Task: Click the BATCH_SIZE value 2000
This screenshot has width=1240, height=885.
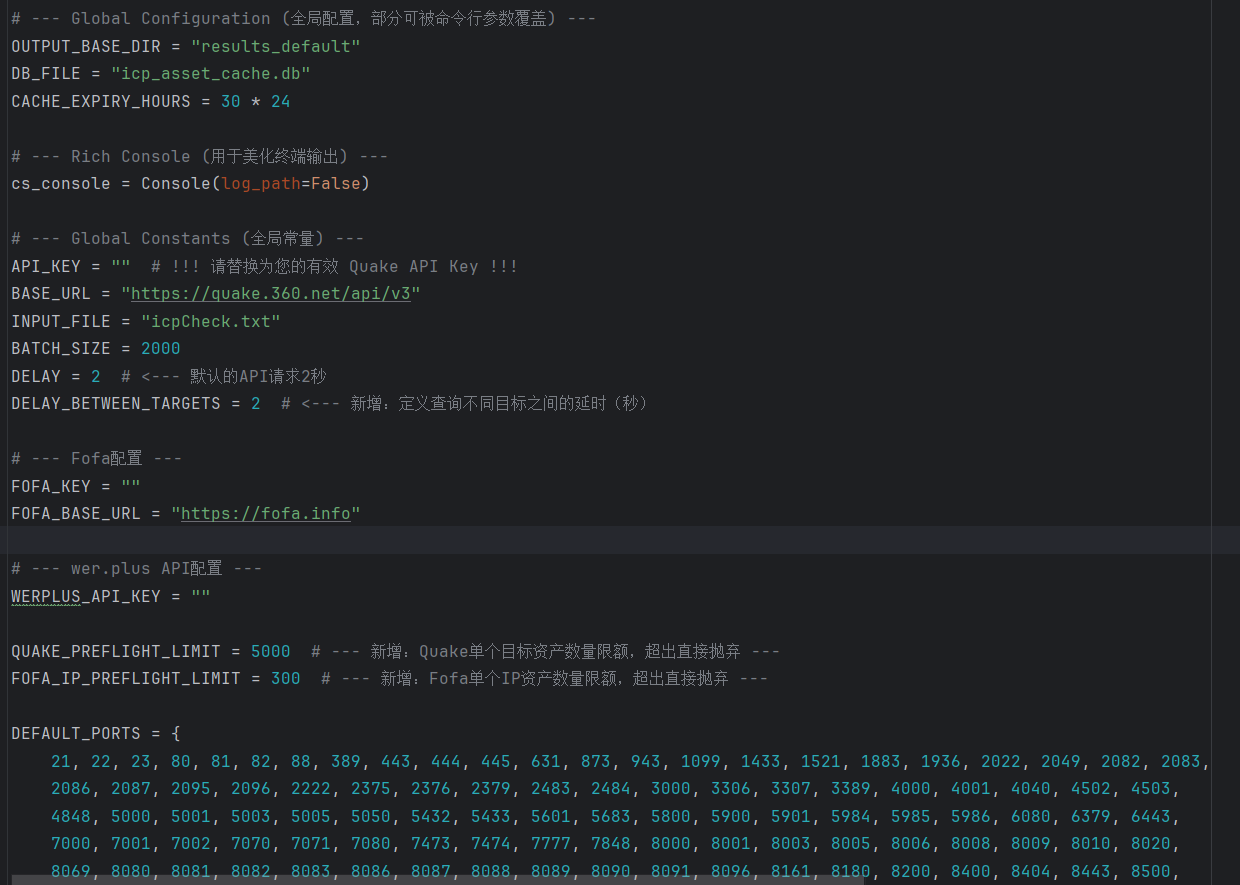Action: point(160,349)
